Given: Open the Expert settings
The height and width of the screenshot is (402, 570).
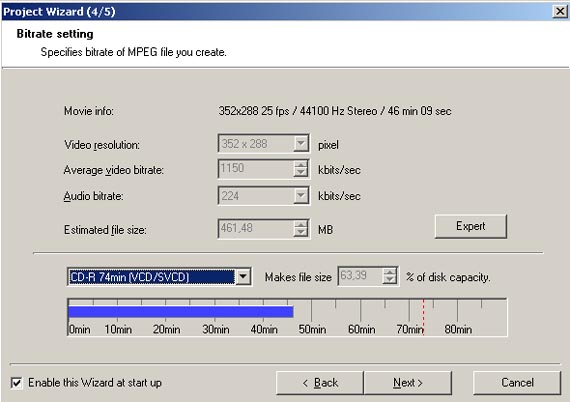Looking at the screenshot, I should (x=470, y=226).
